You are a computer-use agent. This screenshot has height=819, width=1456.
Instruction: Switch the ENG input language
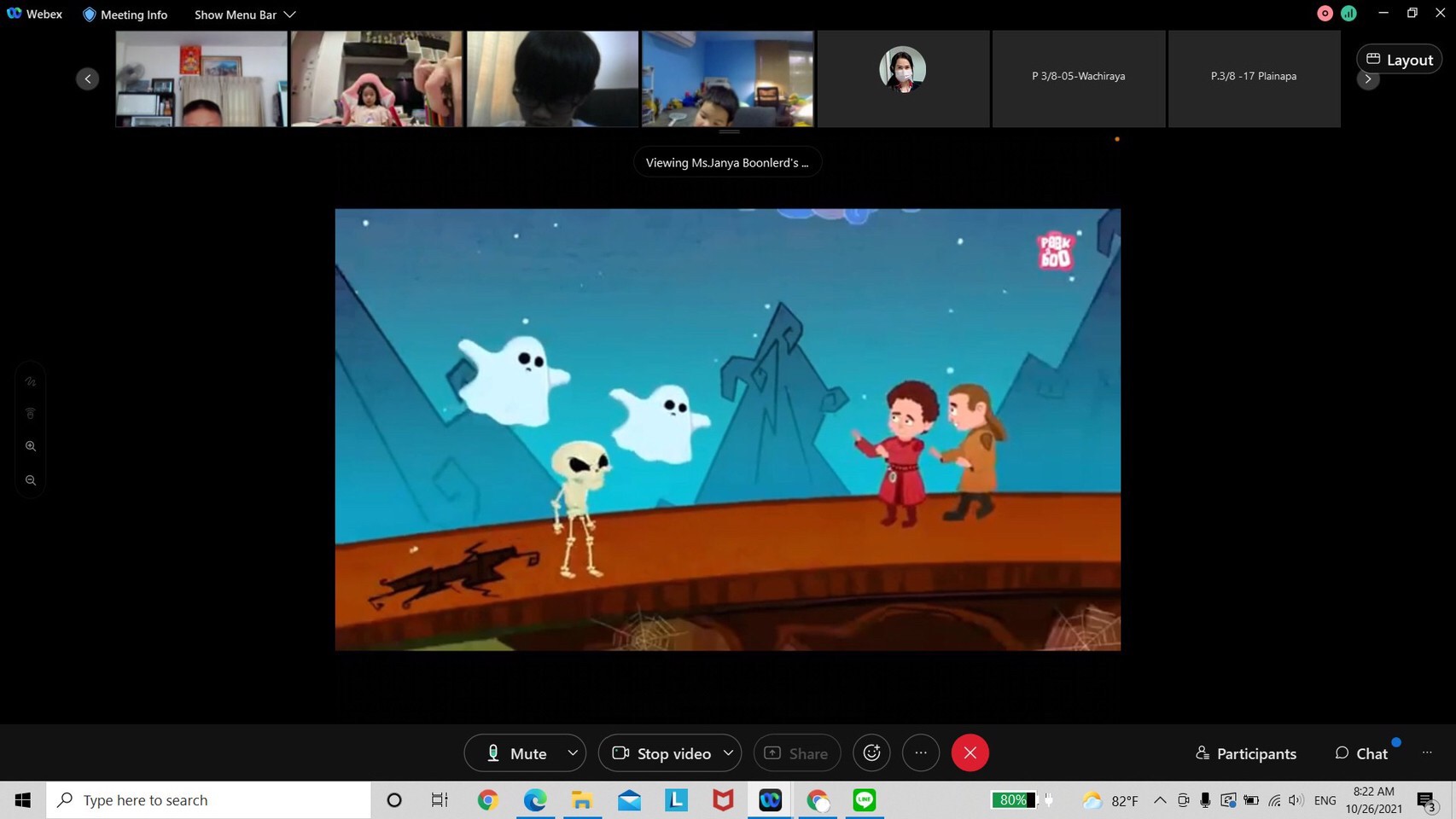[x=1325, y=800]
